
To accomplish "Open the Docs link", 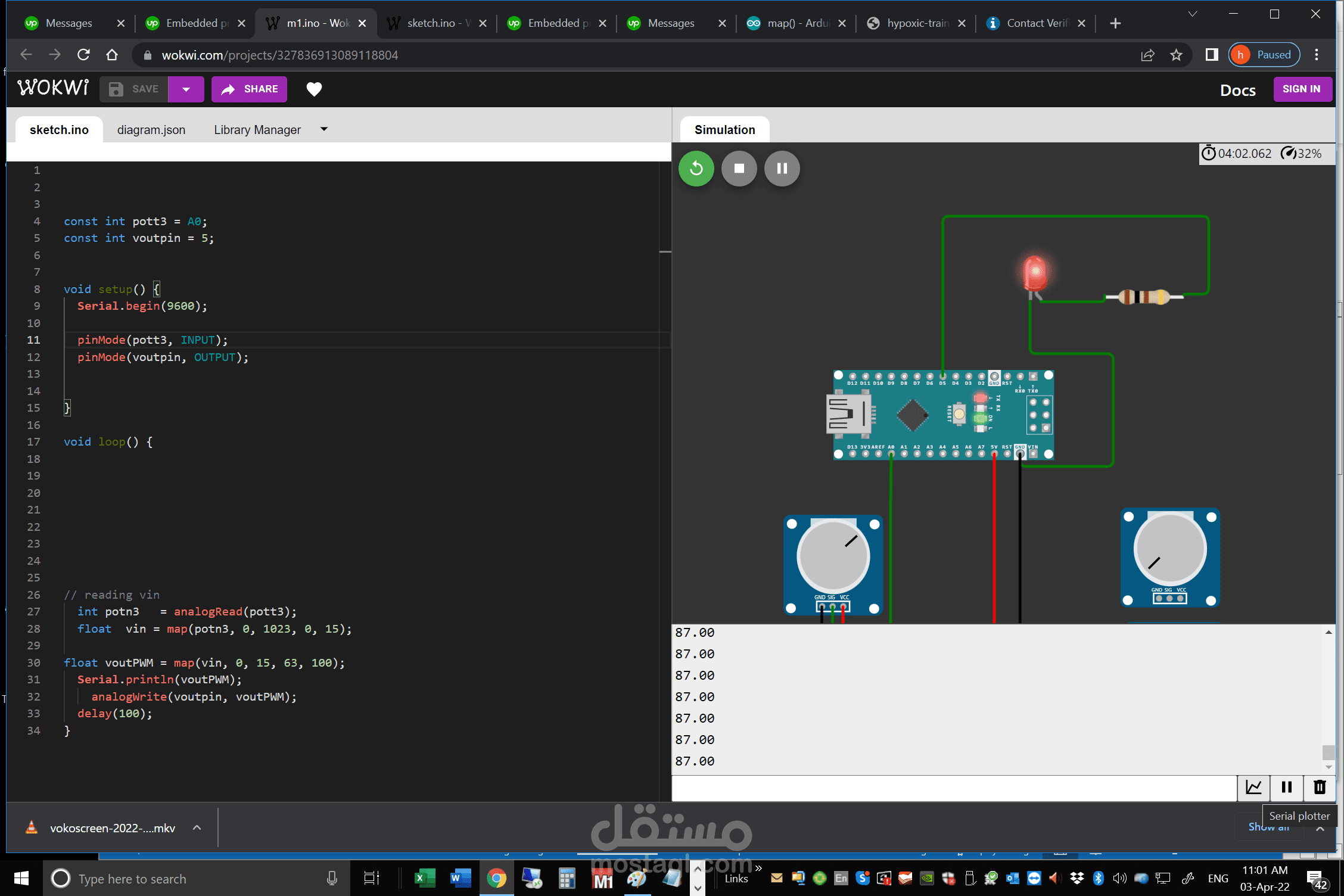I will 1237,90.
